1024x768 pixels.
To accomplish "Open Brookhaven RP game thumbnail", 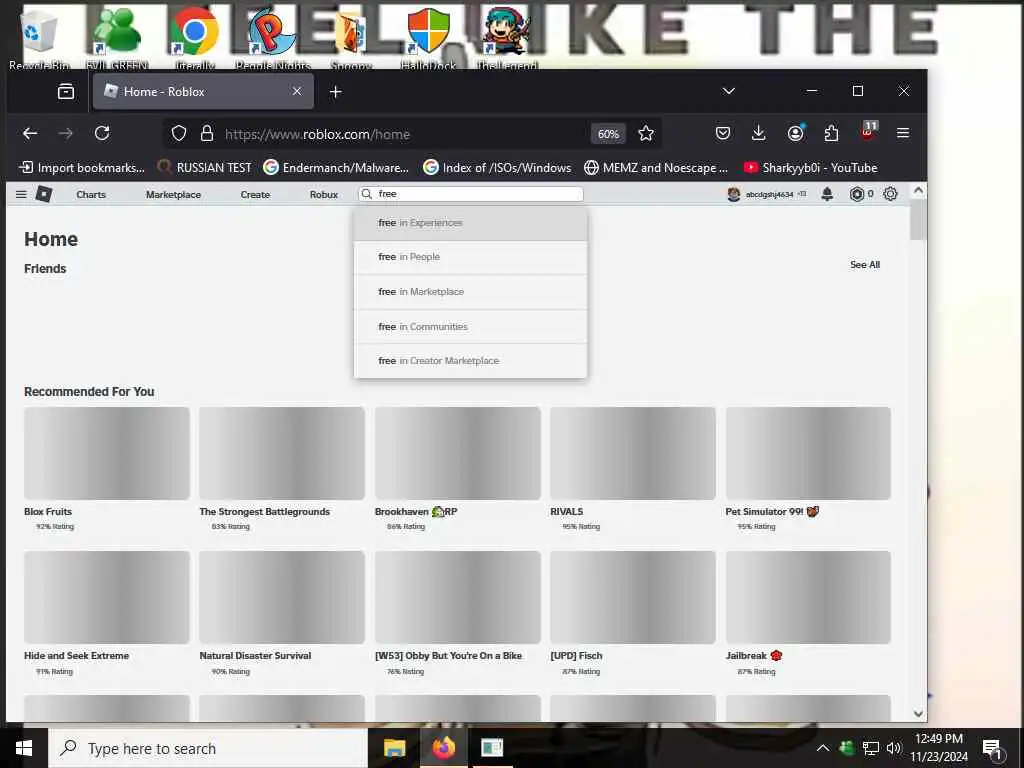I will pyautogui.click(x=458, y=453).
